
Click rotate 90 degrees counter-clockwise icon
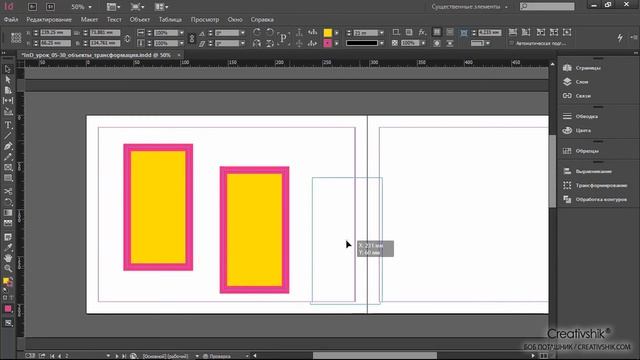tap(270, 32)
